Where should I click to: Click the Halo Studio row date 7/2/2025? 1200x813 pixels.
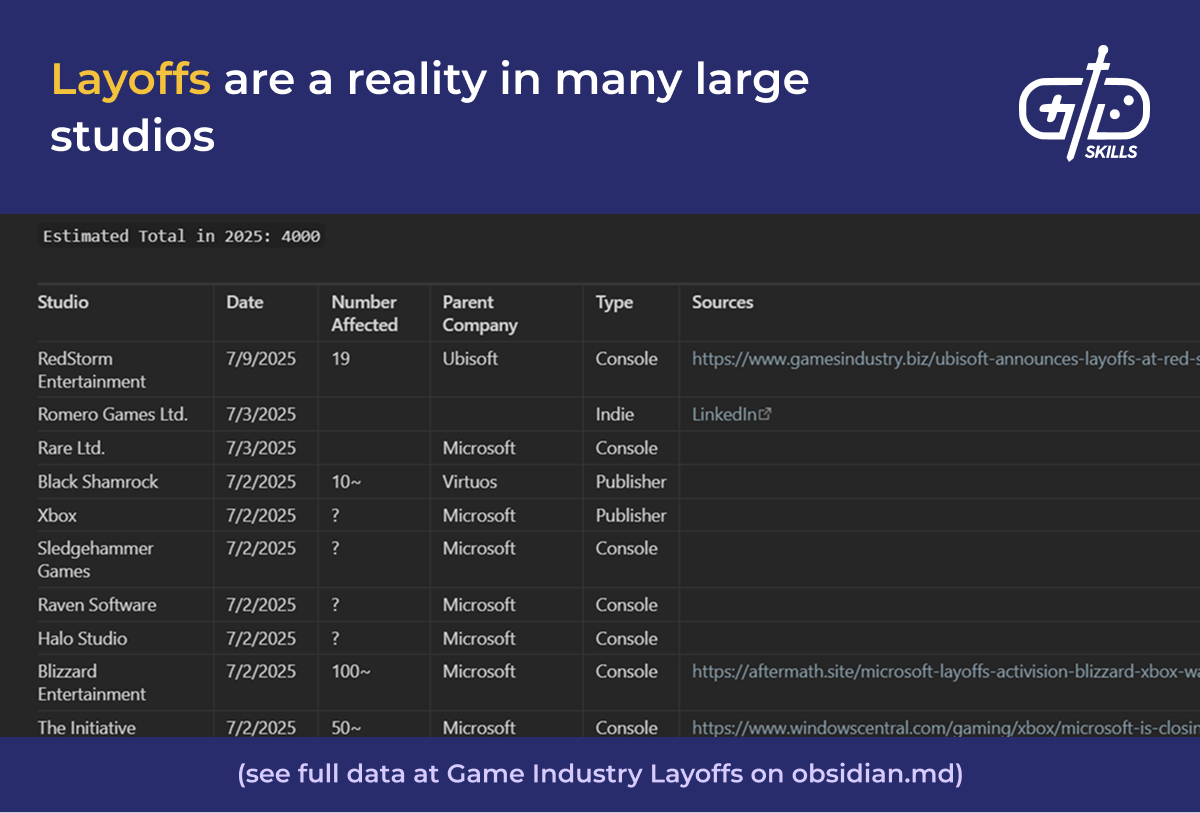[261, 638]
